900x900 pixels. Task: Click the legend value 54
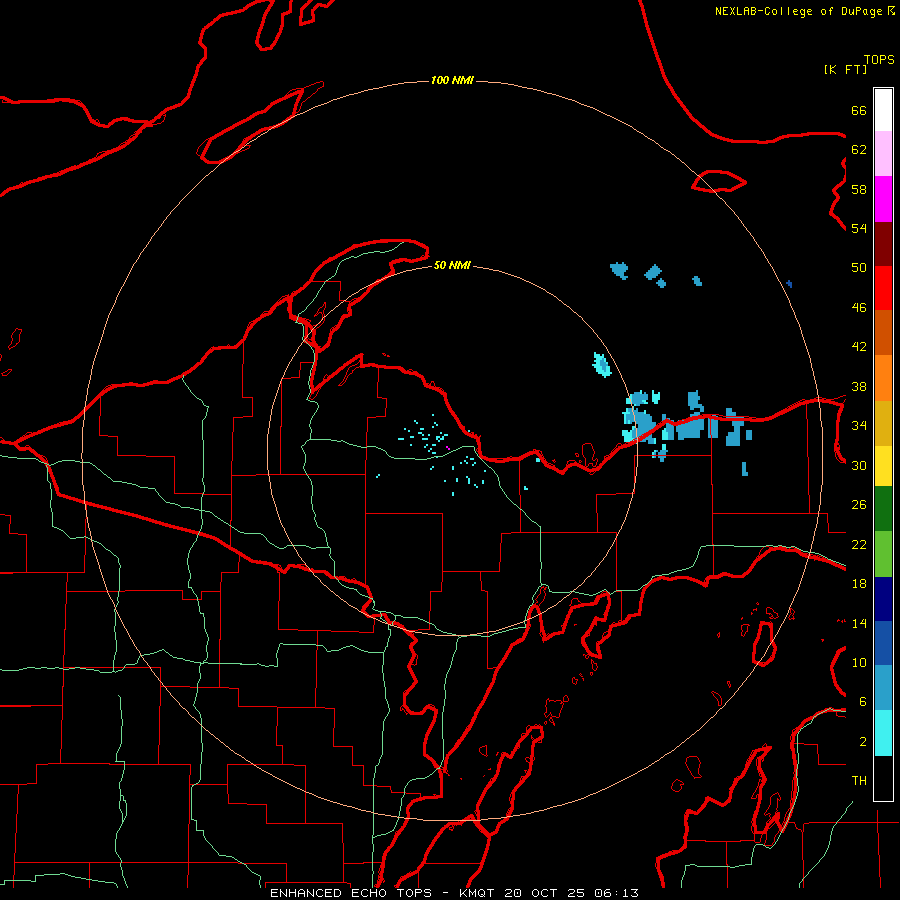[x=859, y=228]
